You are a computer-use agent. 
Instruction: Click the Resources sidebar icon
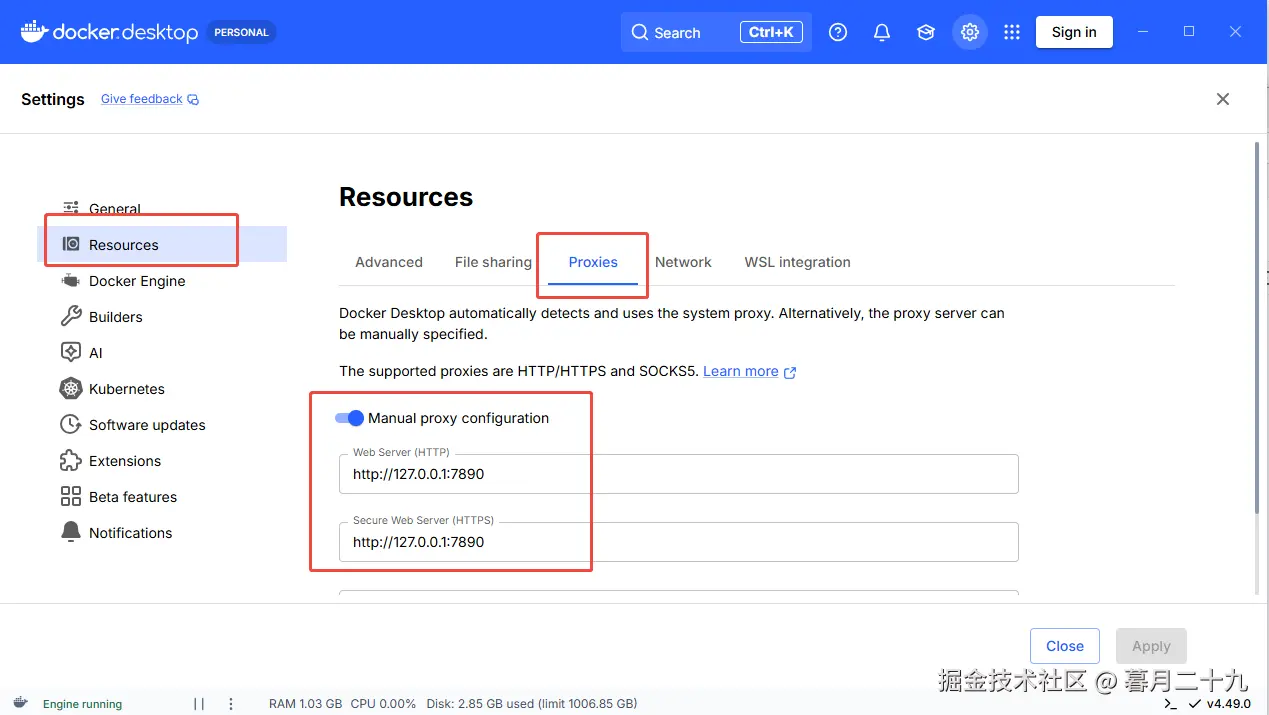[x=71, y=244]
